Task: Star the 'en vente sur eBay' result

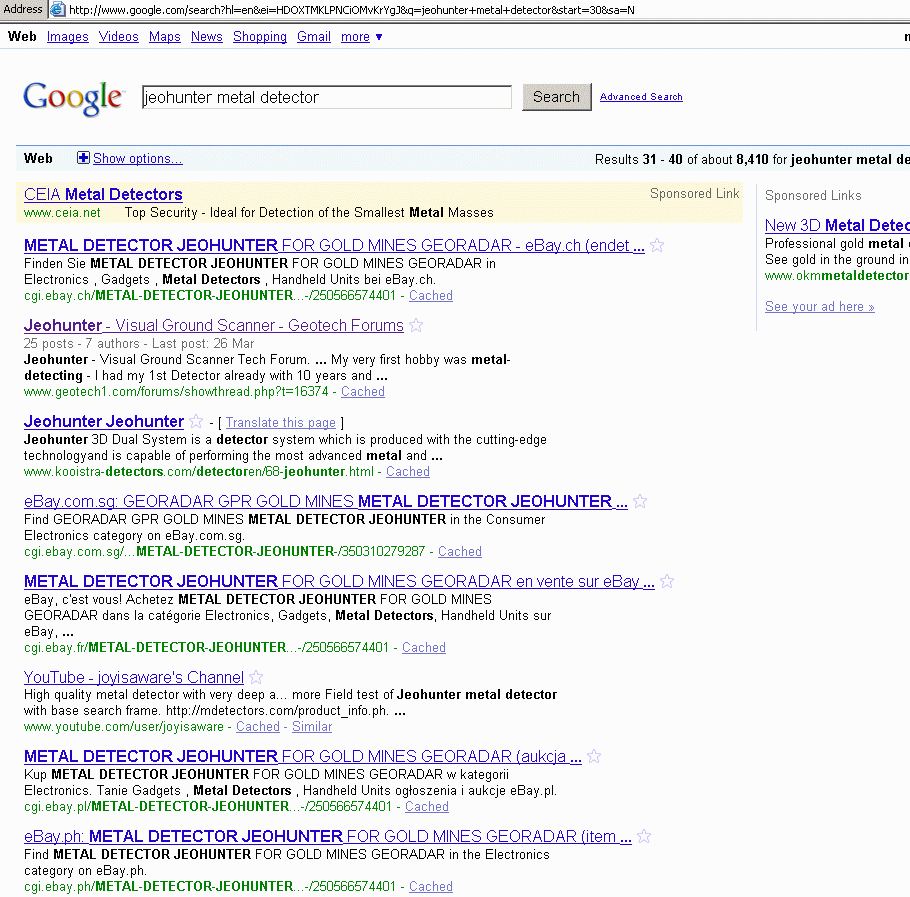Action: tap(667, 581)
